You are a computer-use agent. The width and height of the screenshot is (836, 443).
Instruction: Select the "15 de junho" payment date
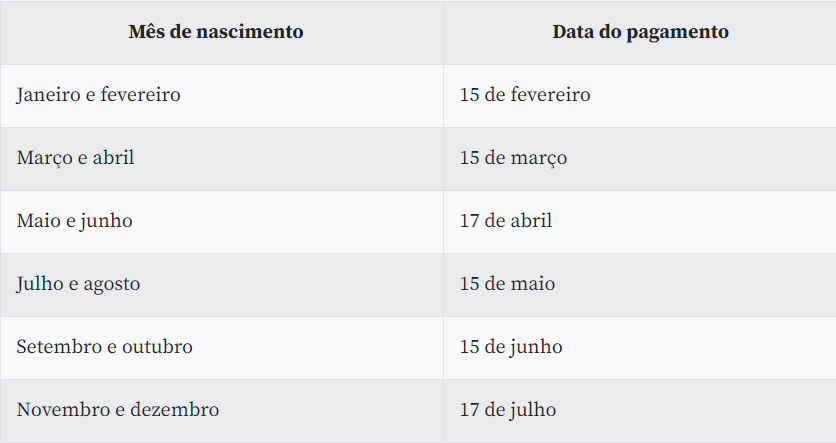pyautogui.click(x=511, y=347)
